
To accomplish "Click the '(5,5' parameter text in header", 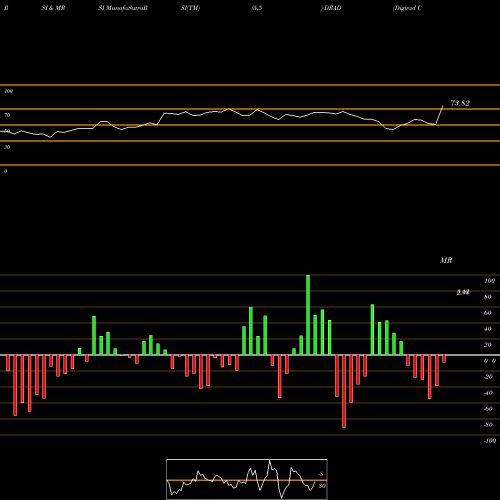I will click(257, 8).
